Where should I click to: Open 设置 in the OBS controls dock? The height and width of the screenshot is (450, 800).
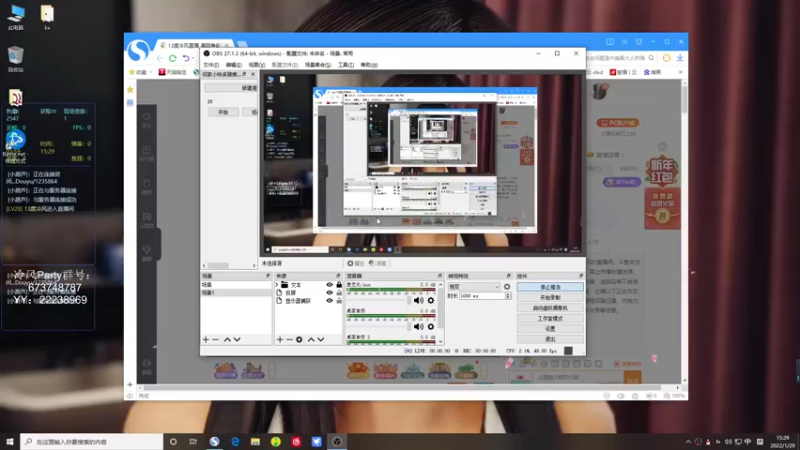tap(550, 329)
